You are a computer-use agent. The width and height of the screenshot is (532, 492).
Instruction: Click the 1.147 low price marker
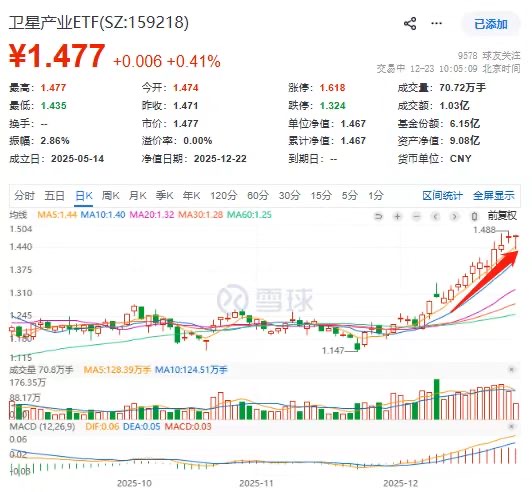pos(333,350)
